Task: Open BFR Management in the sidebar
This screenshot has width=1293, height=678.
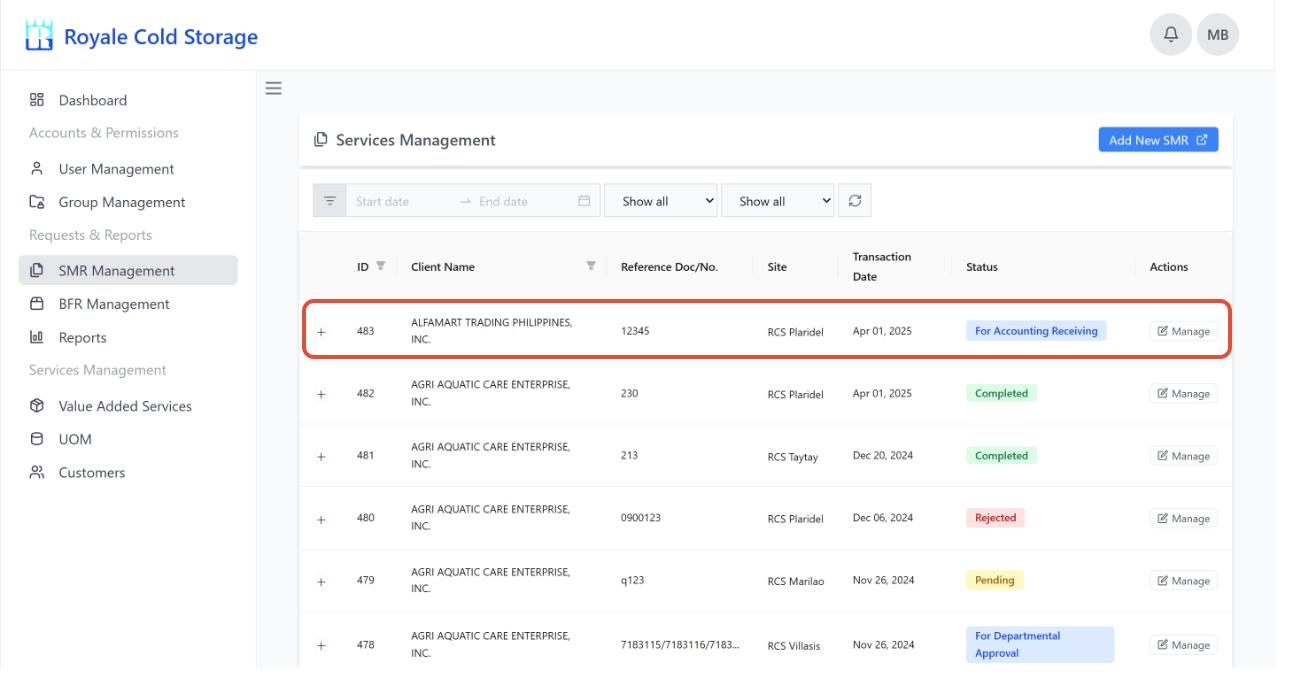Action: pyautogui.click(x=128, y=304)
